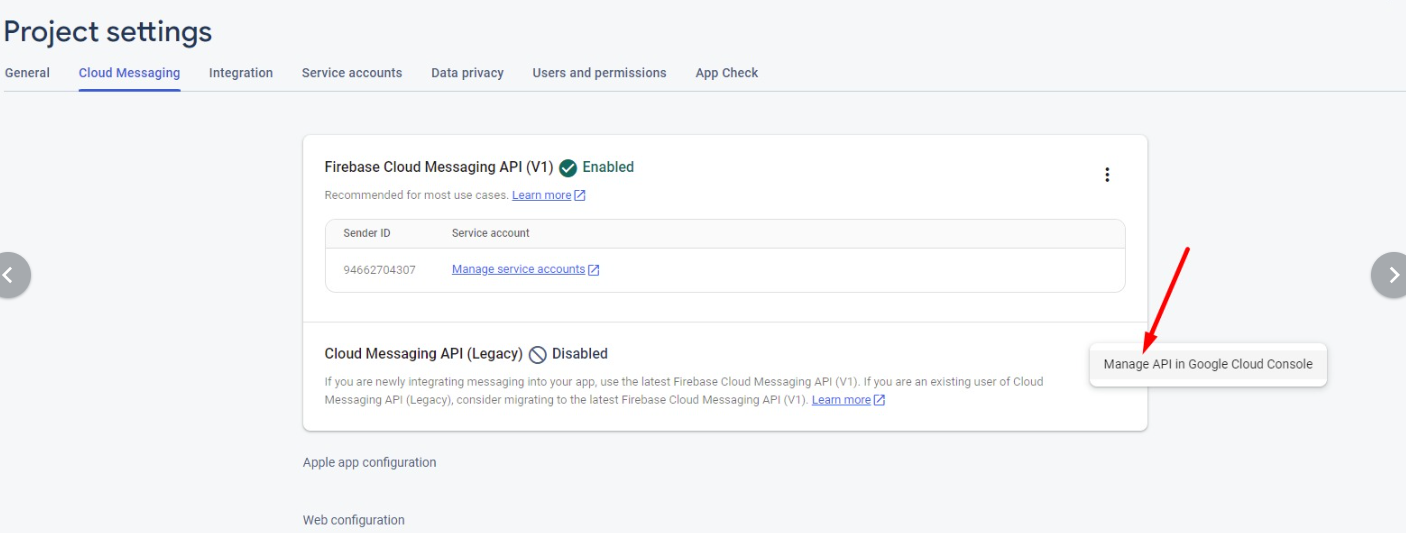Screen dimensions: 1406x533
Task: Click the Web configuration section
Action: (x=354, y=520)
